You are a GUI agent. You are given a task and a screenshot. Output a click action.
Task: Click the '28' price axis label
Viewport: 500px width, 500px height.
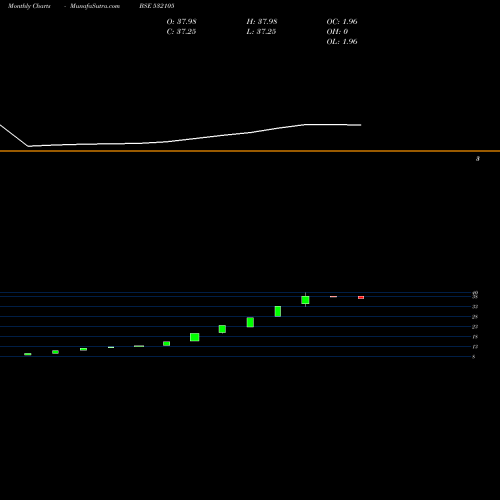point(475,317)
